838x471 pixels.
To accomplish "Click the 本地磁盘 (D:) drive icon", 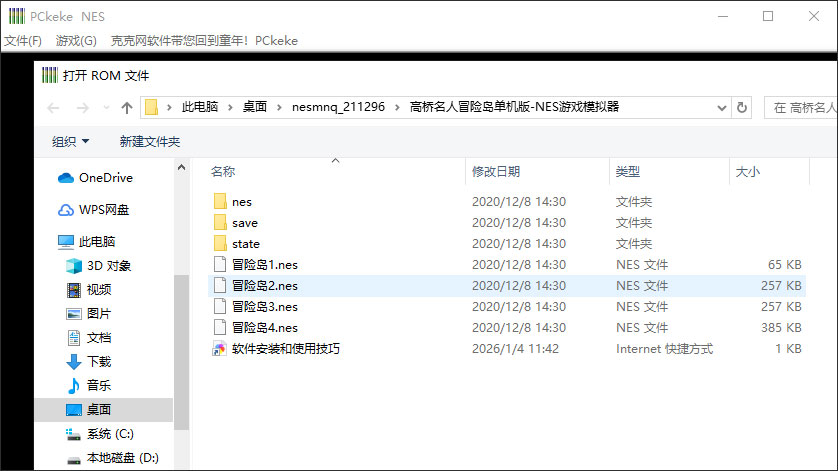I will (74, 460).
